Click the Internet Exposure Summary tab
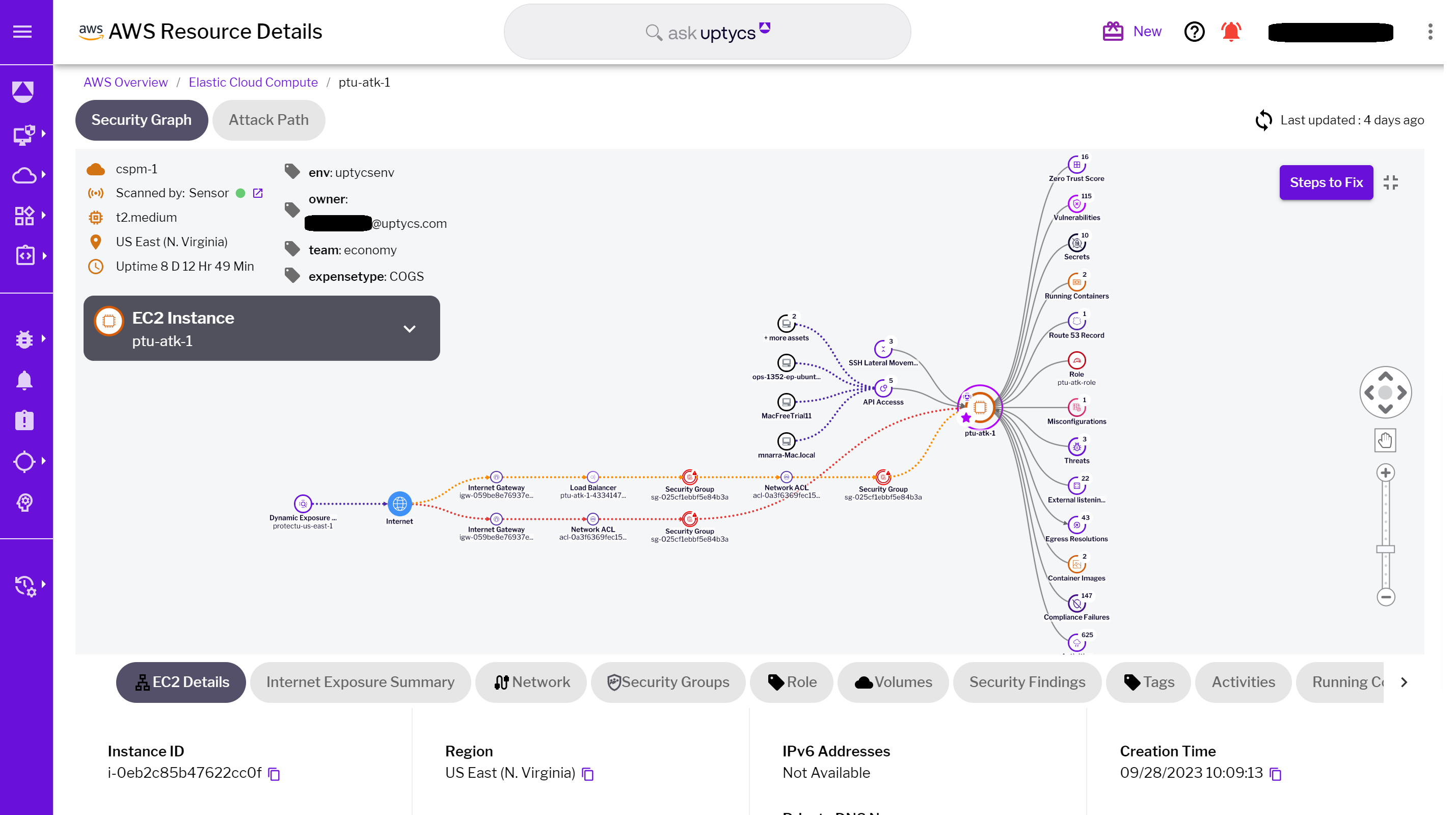Screen dimensions: 1456x815 [x=360, y=682]
